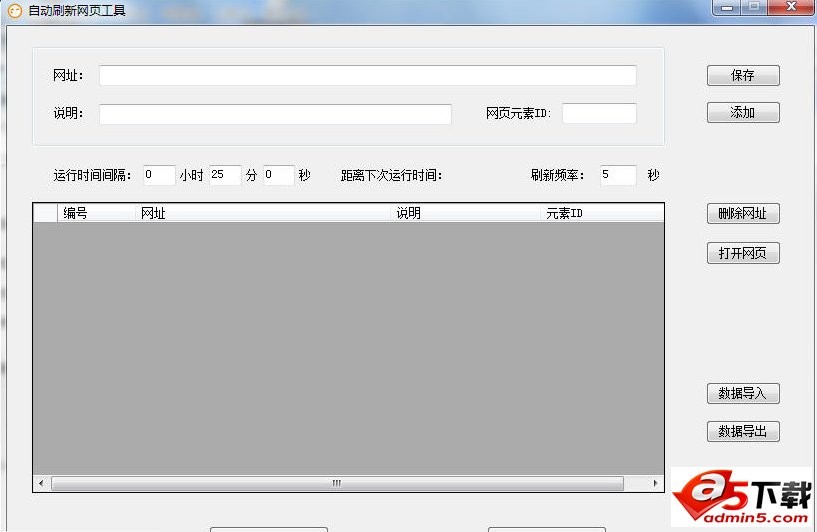817x532 pixels.
Task: Click the 元素ID column header
Action: [602, 213]
